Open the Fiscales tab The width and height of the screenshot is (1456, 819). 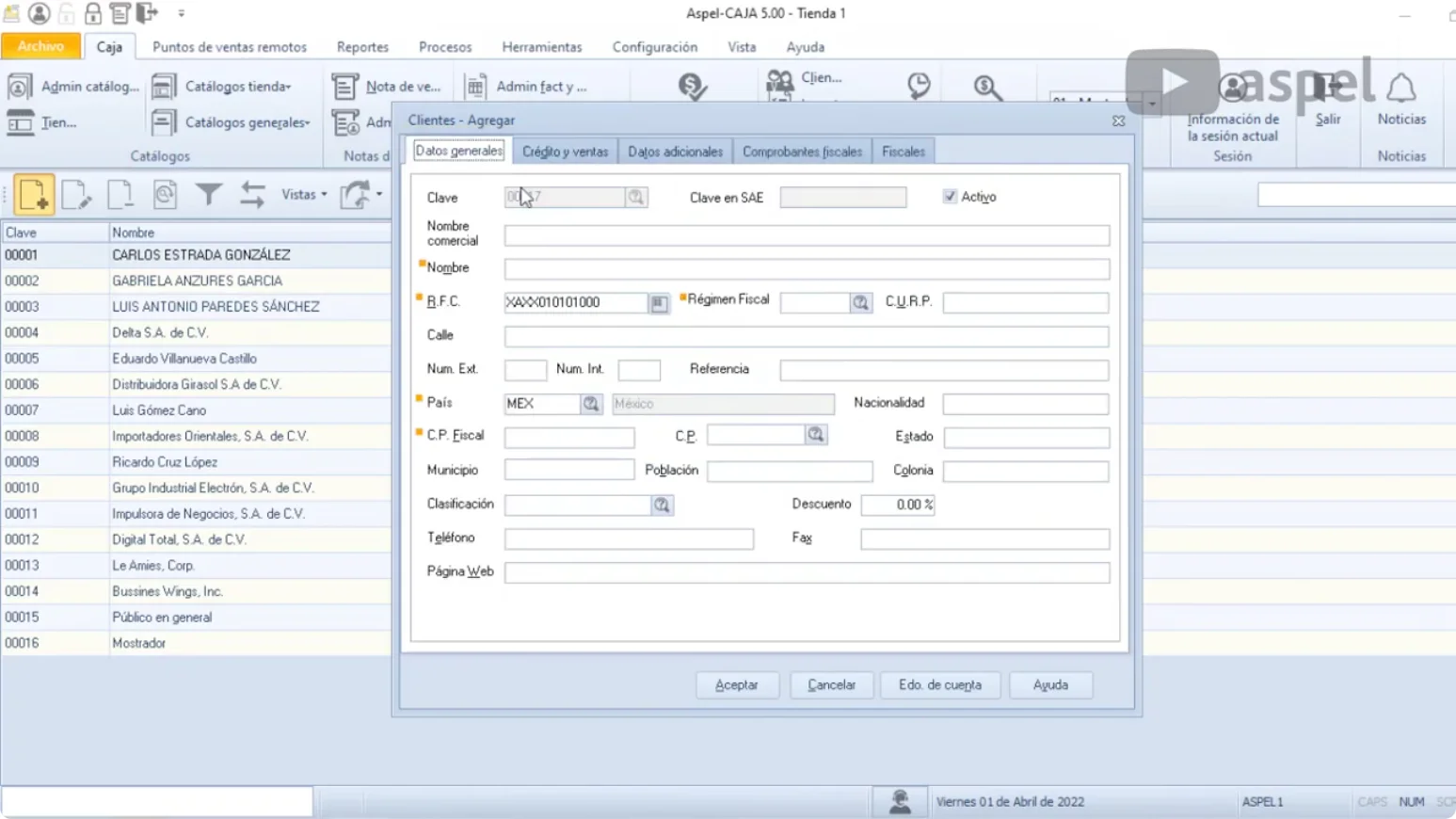click(x=903, y=152)
